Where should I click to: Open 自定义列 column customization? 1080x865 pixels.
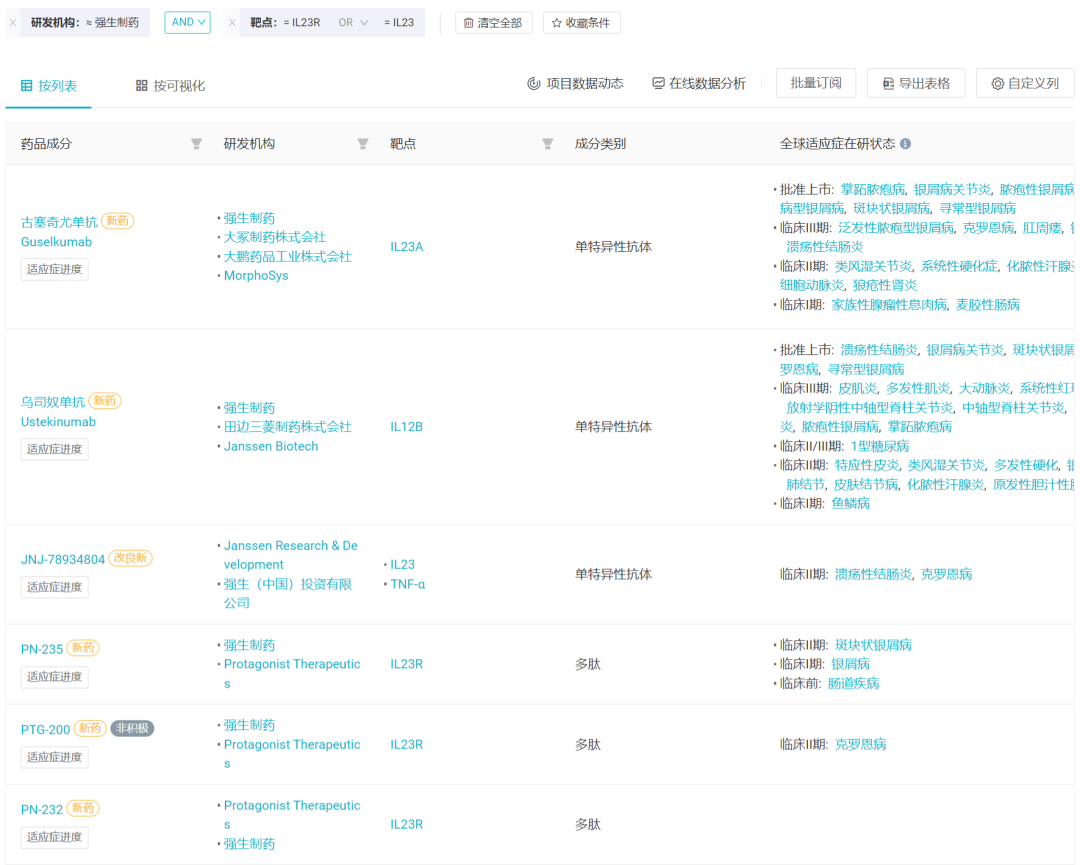coord(1024,83)
